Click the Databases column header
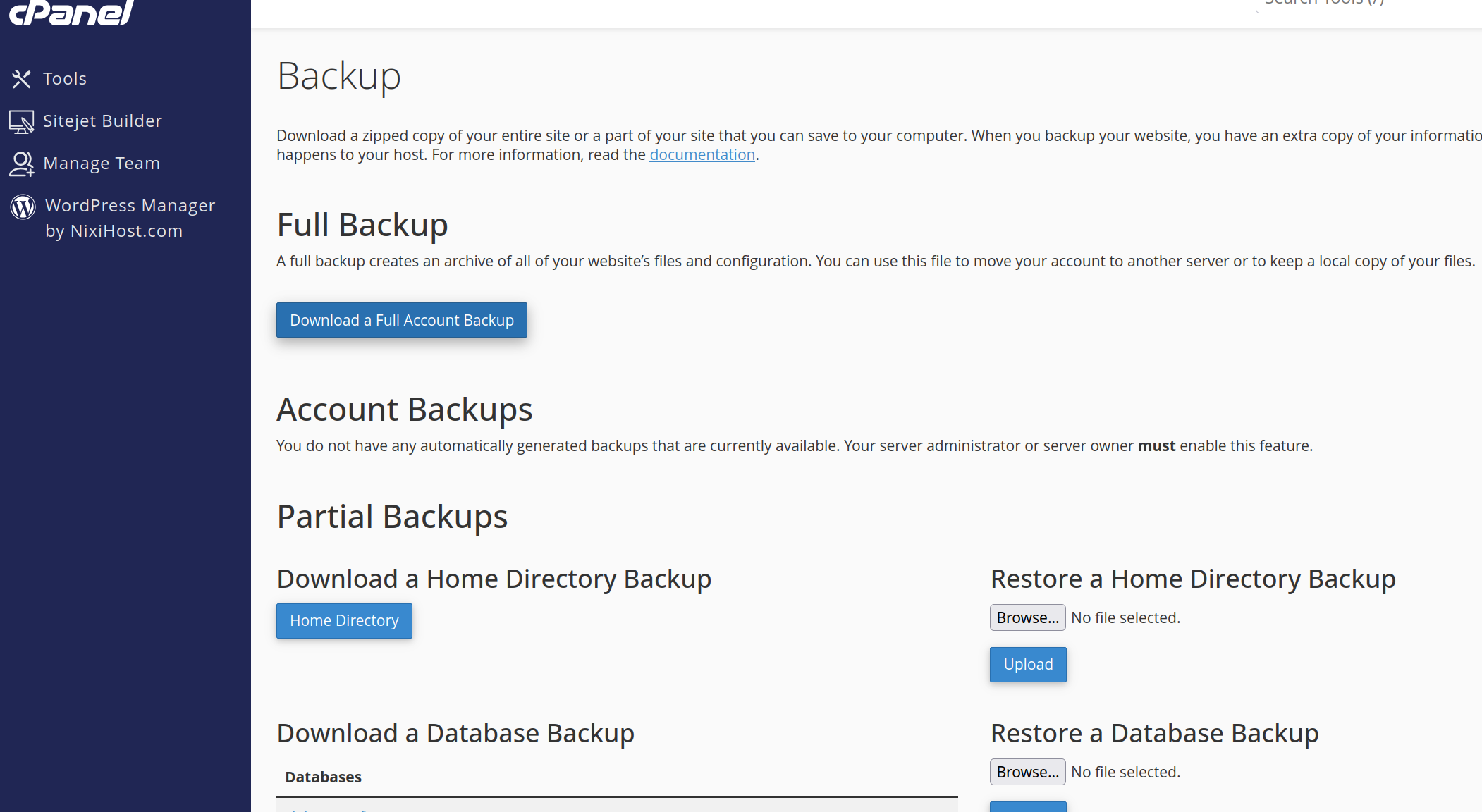The width and height of the screenshot is (1482, 812). (323, 777)
